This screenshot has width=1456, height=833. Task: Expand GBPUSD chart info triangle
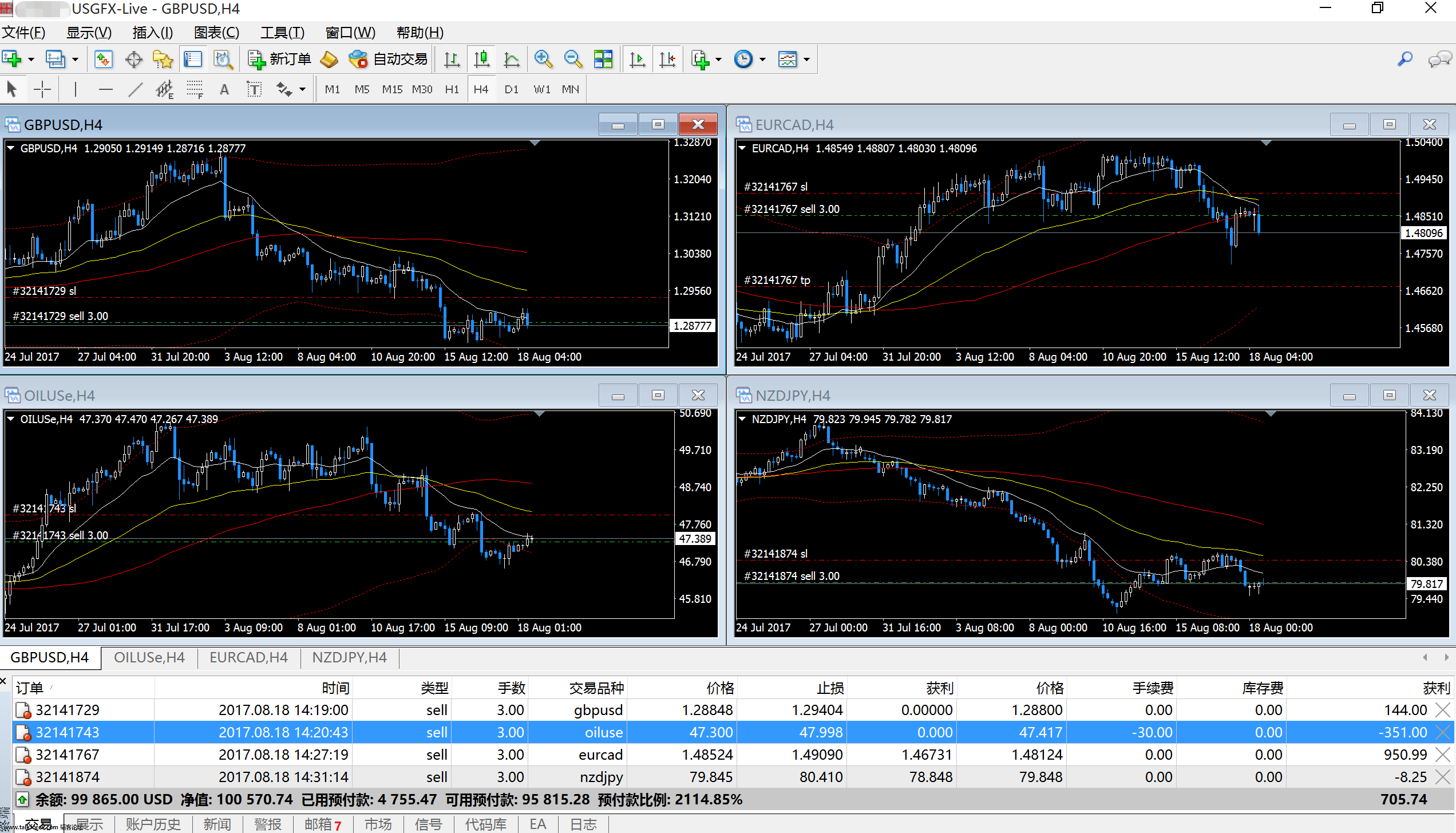click(x=11, y=148)
